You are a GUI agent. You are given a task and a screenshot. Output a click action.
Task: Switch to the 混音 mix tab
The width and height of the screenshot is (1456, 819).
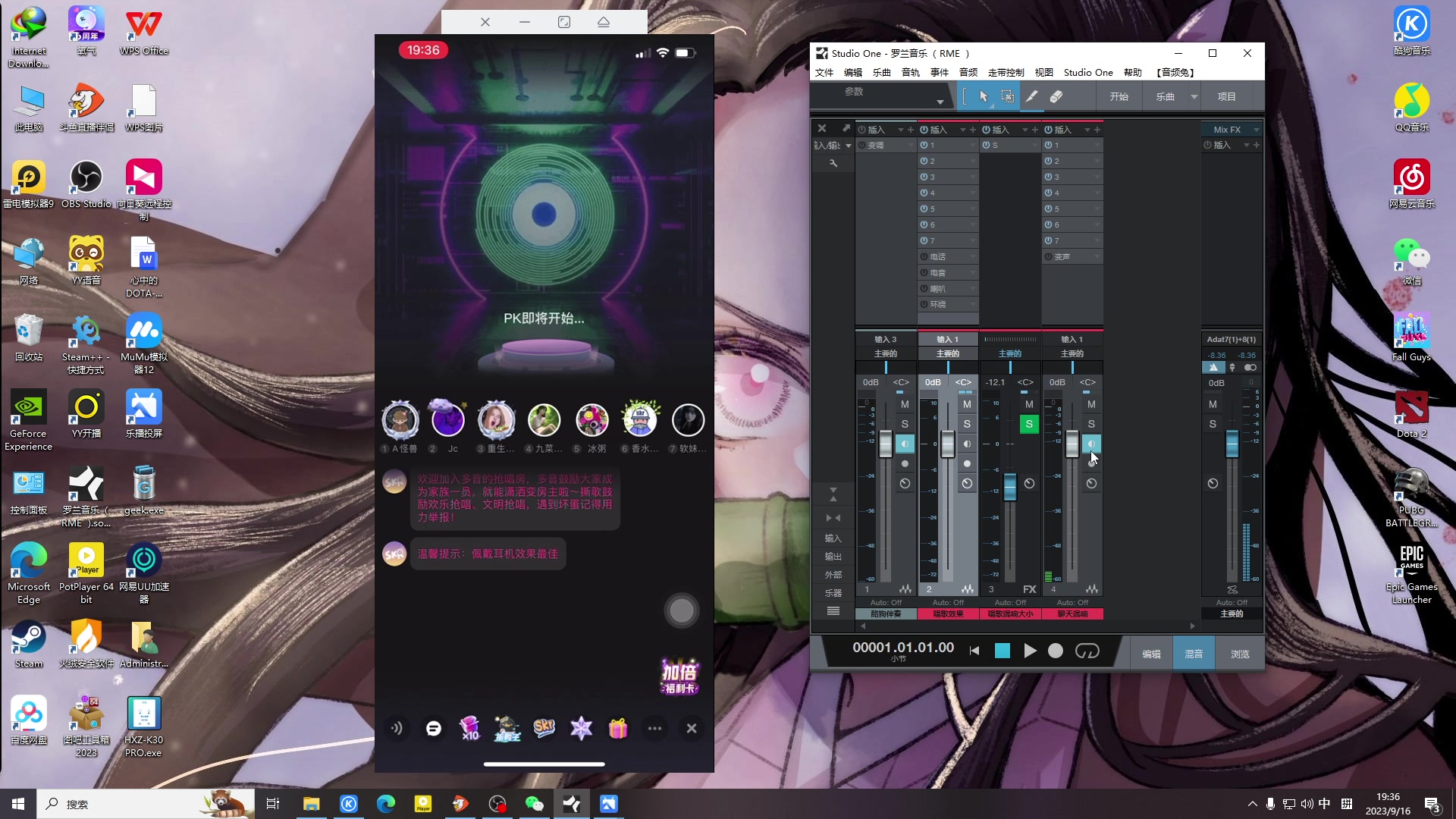click(1194, 653)
